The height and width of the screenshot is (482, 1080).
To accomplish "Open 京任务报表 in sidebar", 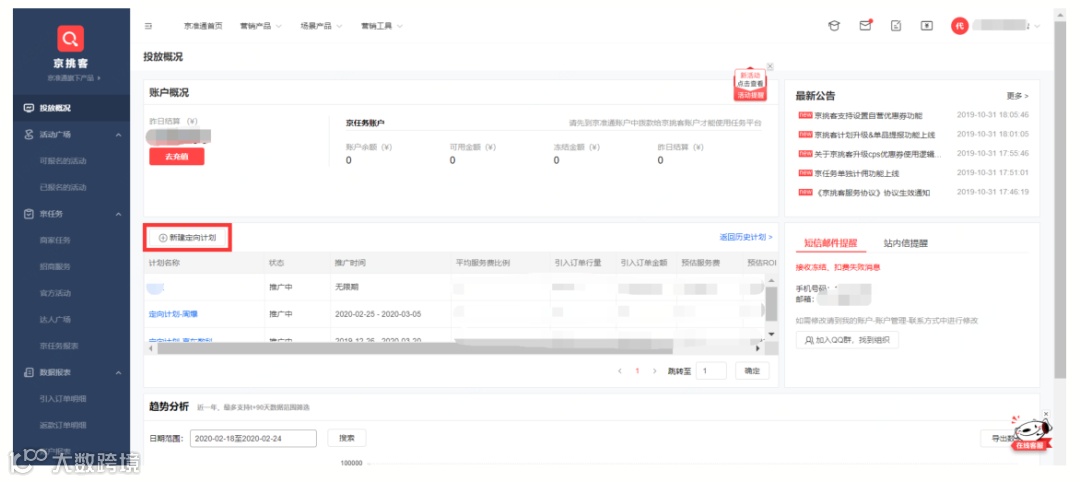I will point(59,346).
